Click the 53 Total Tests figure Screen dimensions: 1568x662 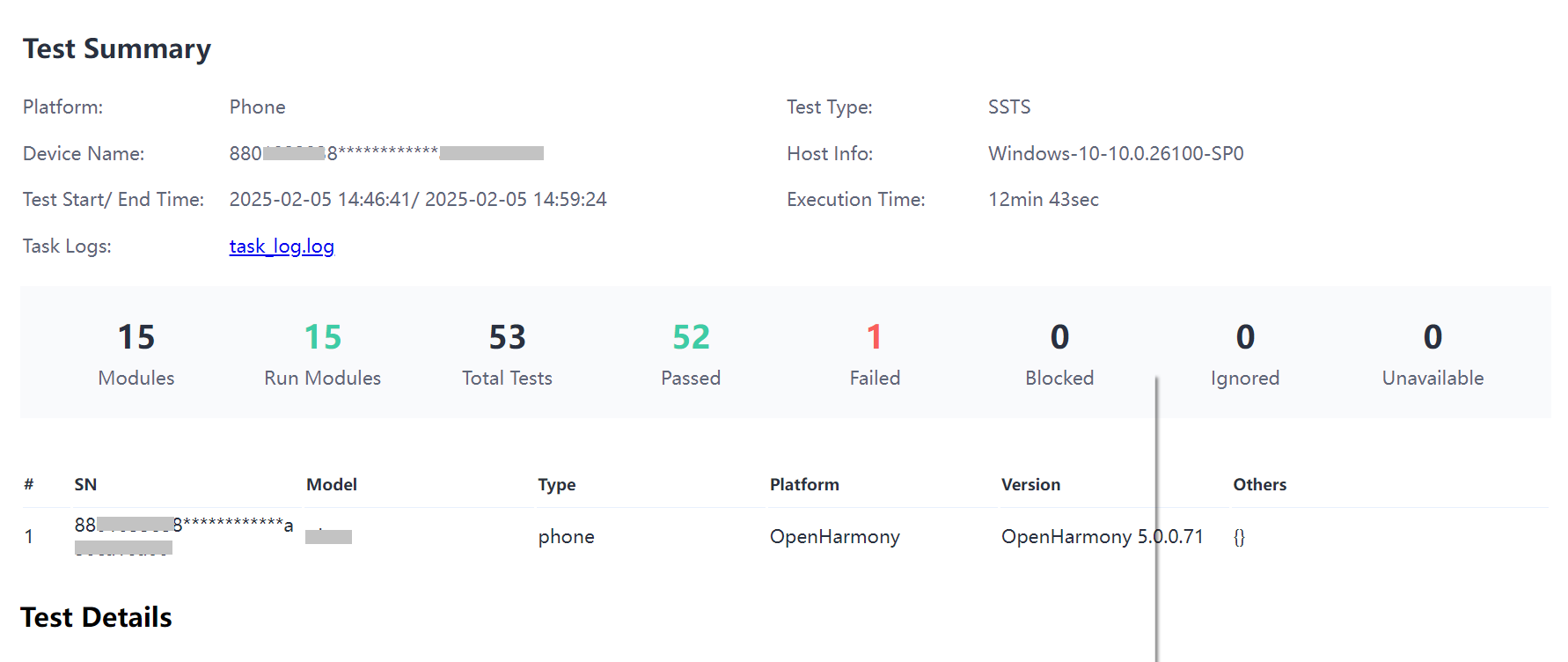coord(508,337)
